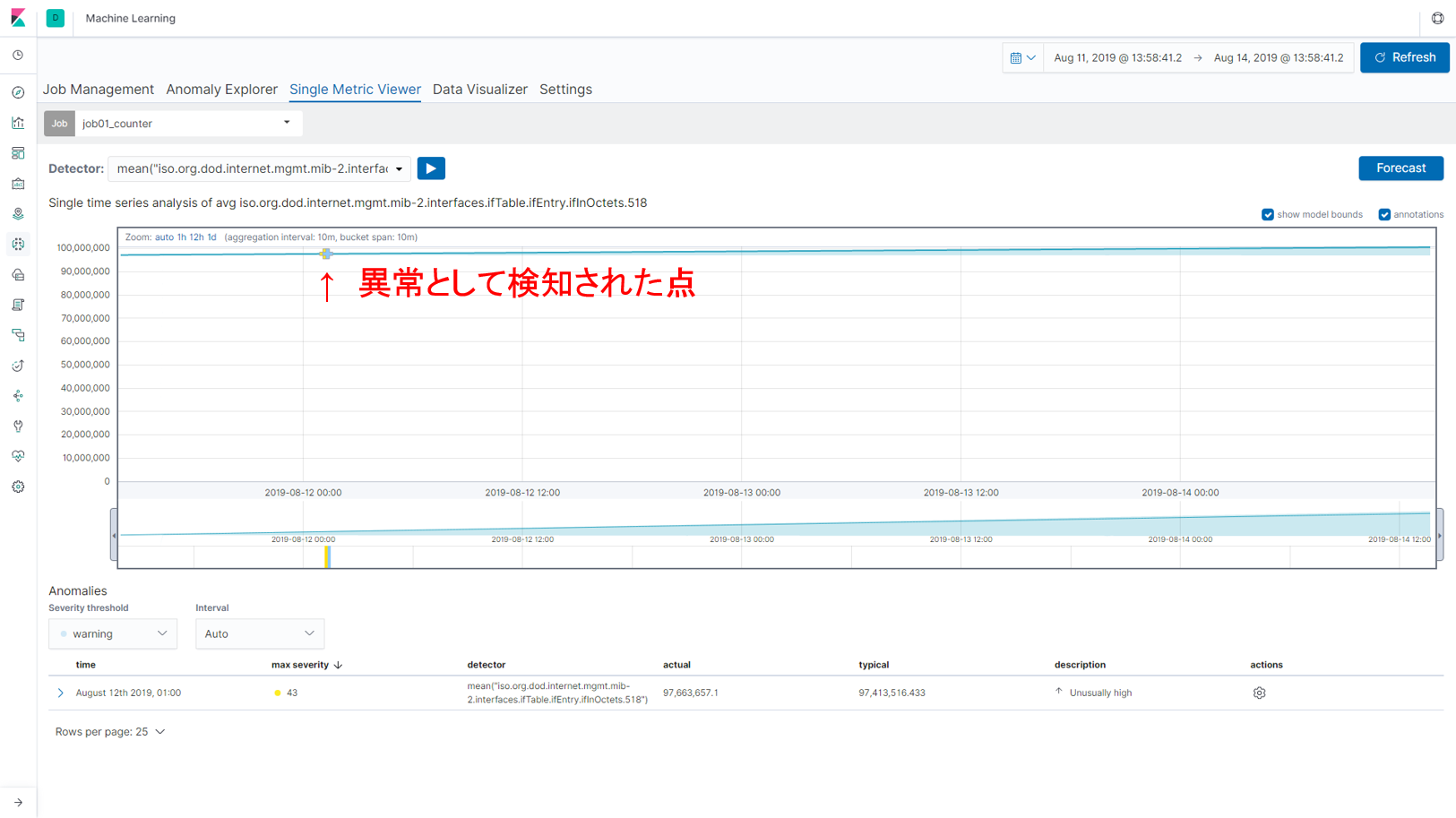
Task: Open Graph from the sidebar
Action: [x=18, y=396]
